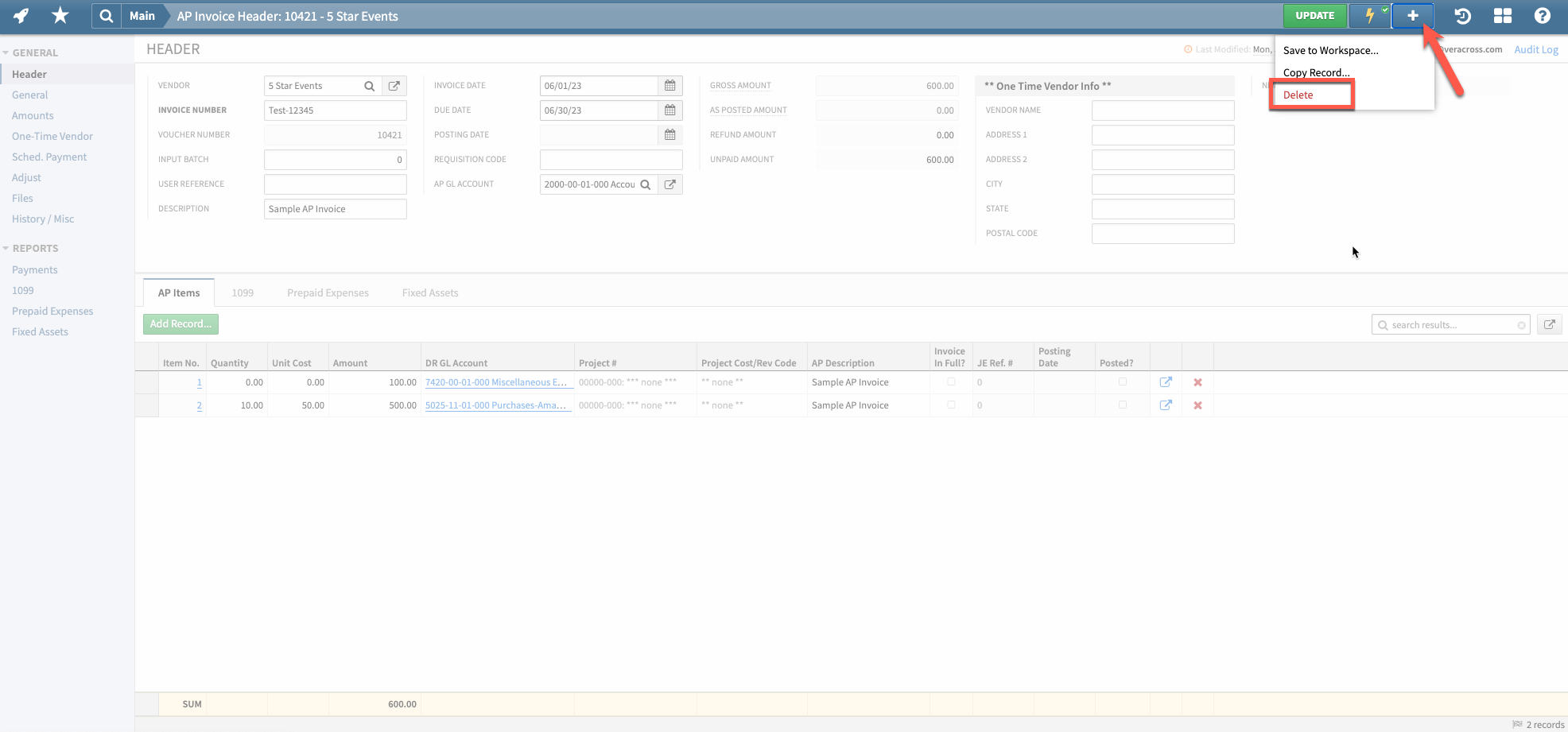Open the grid workspace icon
Image resolution: width=1568 pixels, height=732 pixels.
[1502, 16]
